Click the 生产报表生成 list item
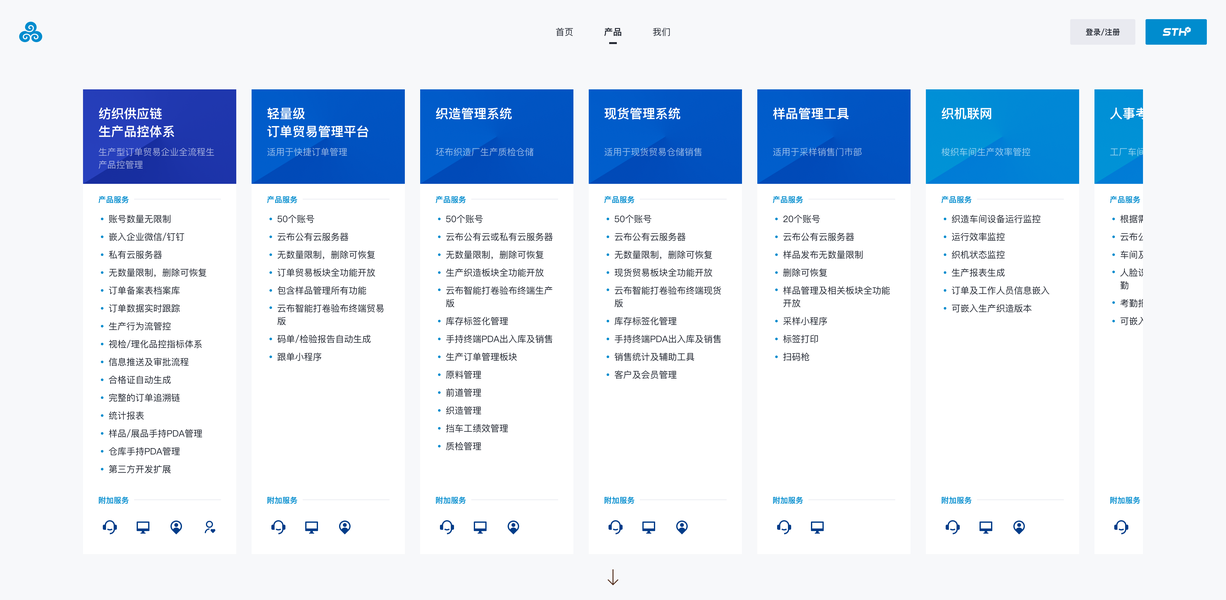 point(978,273)
